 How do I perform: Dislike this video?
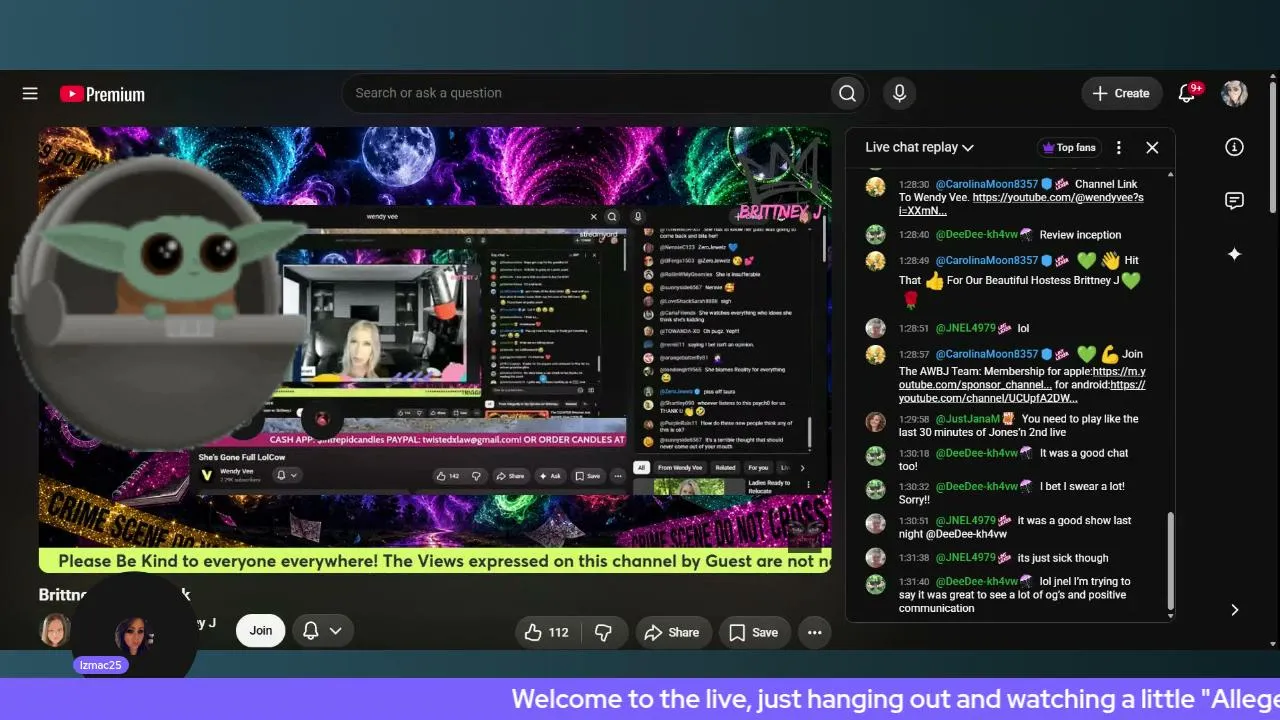click(x=603, y=632)
